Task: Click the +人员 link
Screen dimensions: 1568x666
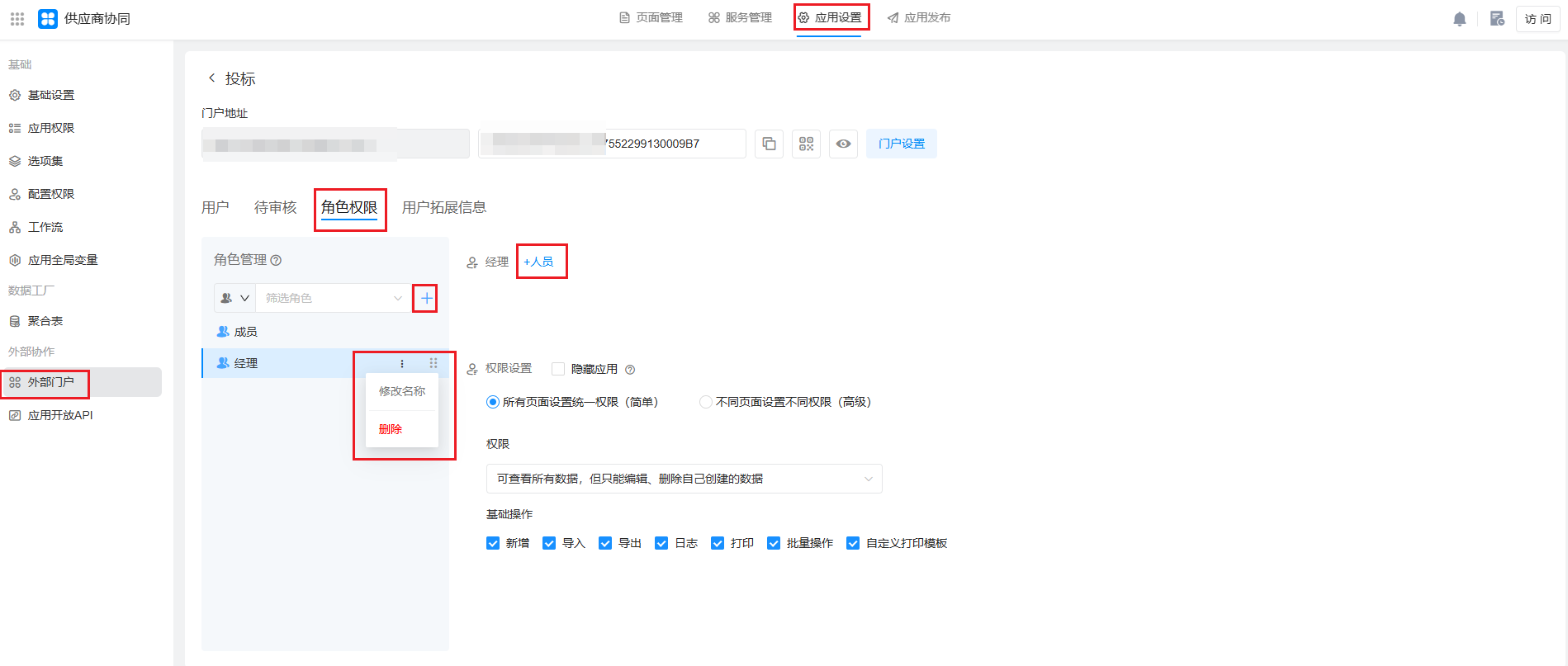Action: point(538,262)
